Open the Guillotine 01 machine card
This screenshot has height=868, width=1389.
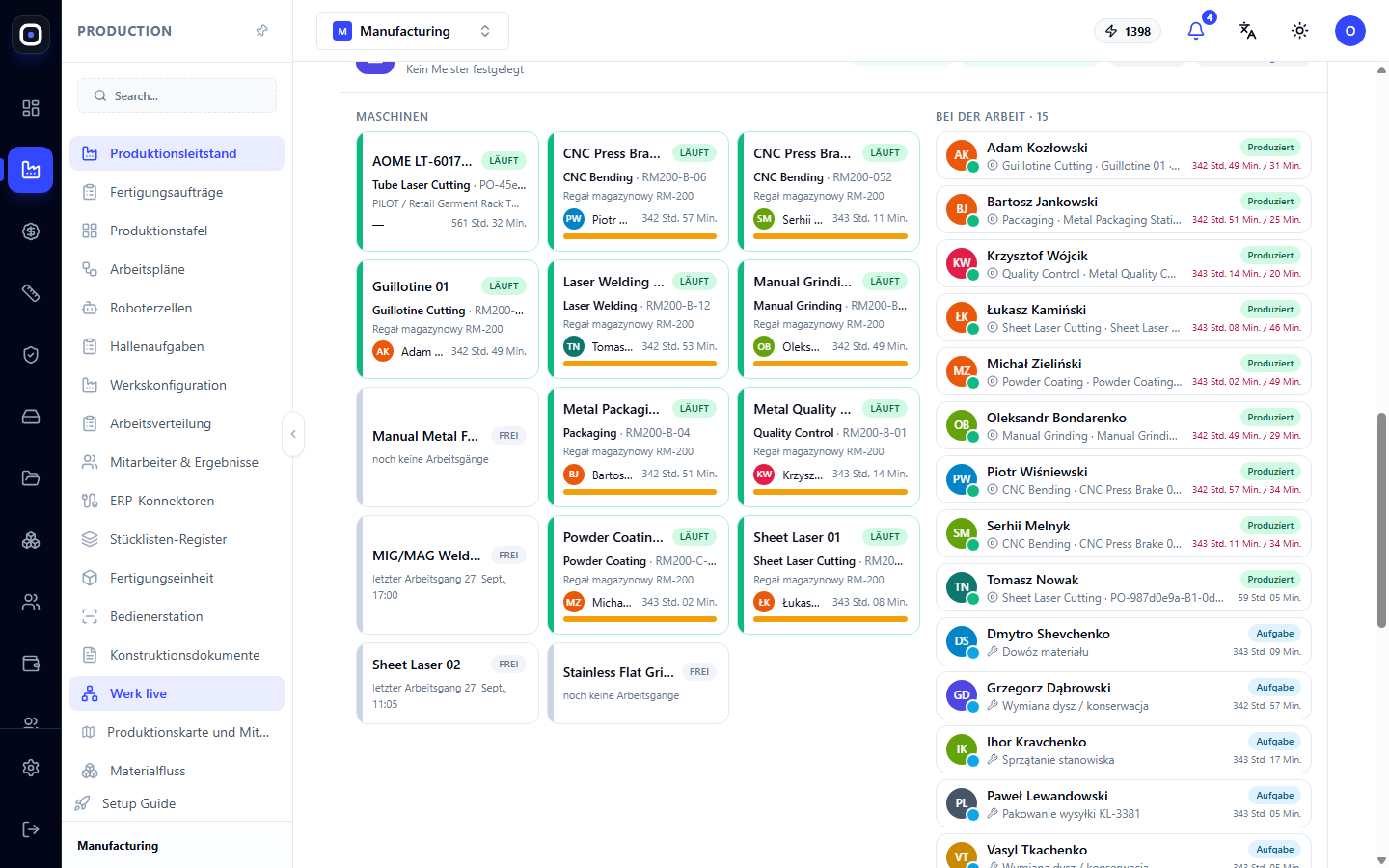[448, 318]
